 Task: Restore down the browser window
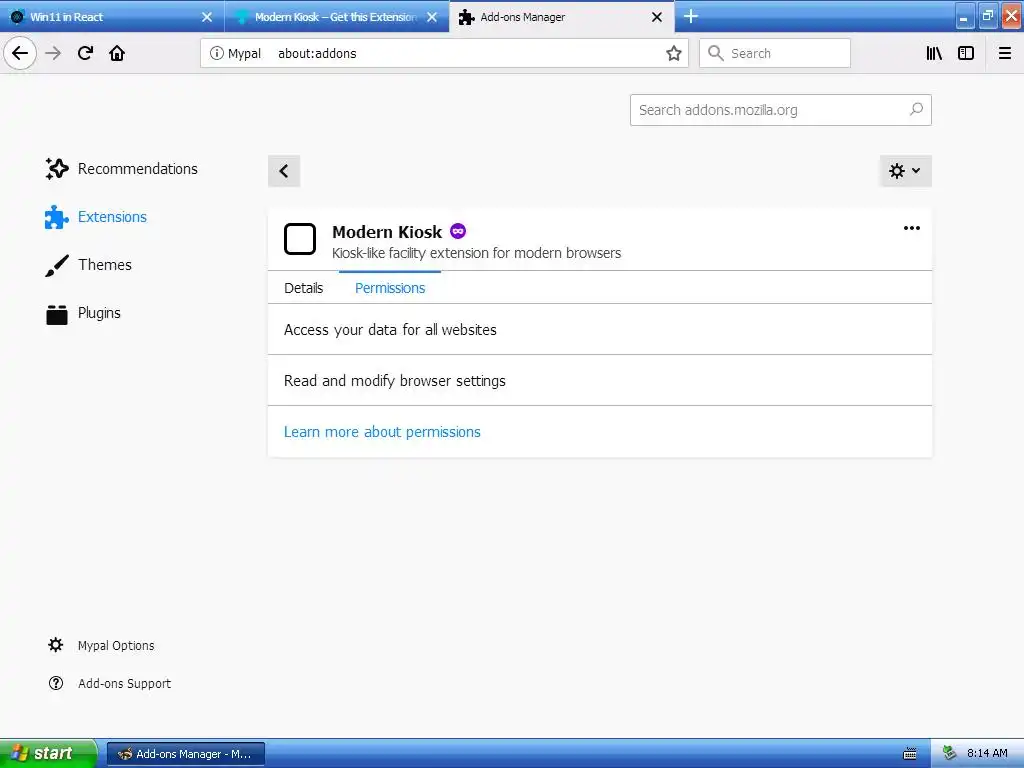(x=987, y=17)
